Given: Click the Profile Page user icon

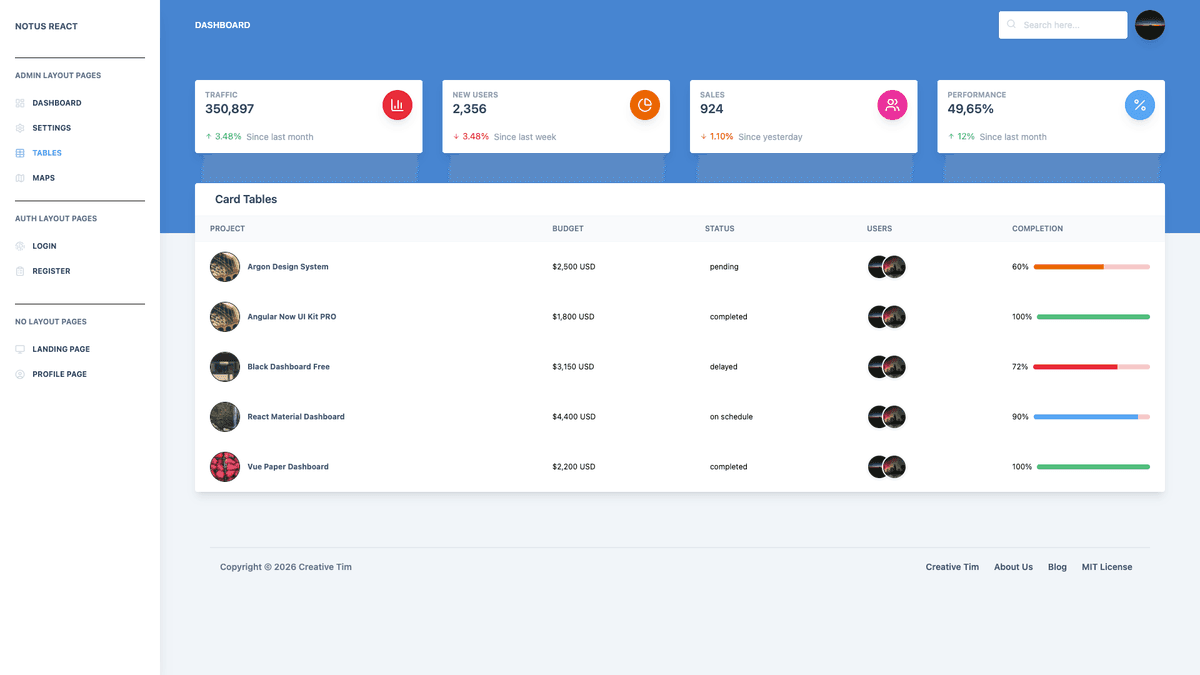Looking at the screenshot, I should point(20,374).
